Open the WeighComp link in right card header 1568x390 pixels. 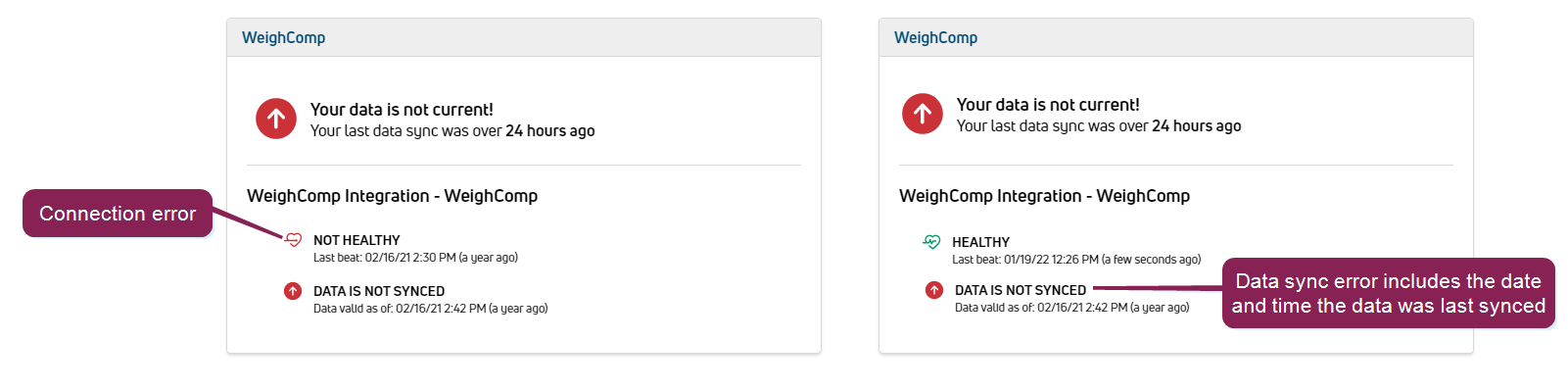pyautogui.click(x=935, y=37)
